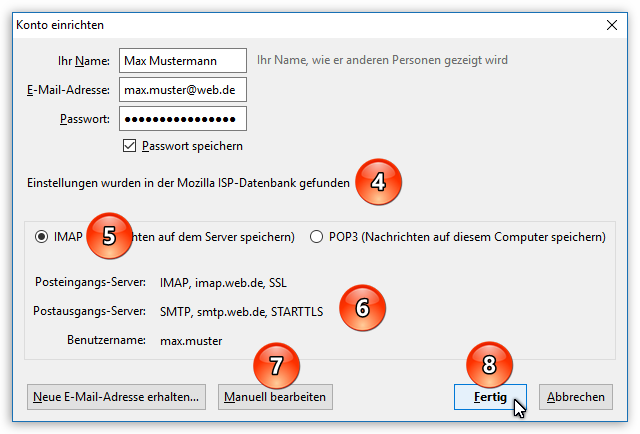Select the POP3 radio button
The image size is (640, 434).
tap(317, 237)
